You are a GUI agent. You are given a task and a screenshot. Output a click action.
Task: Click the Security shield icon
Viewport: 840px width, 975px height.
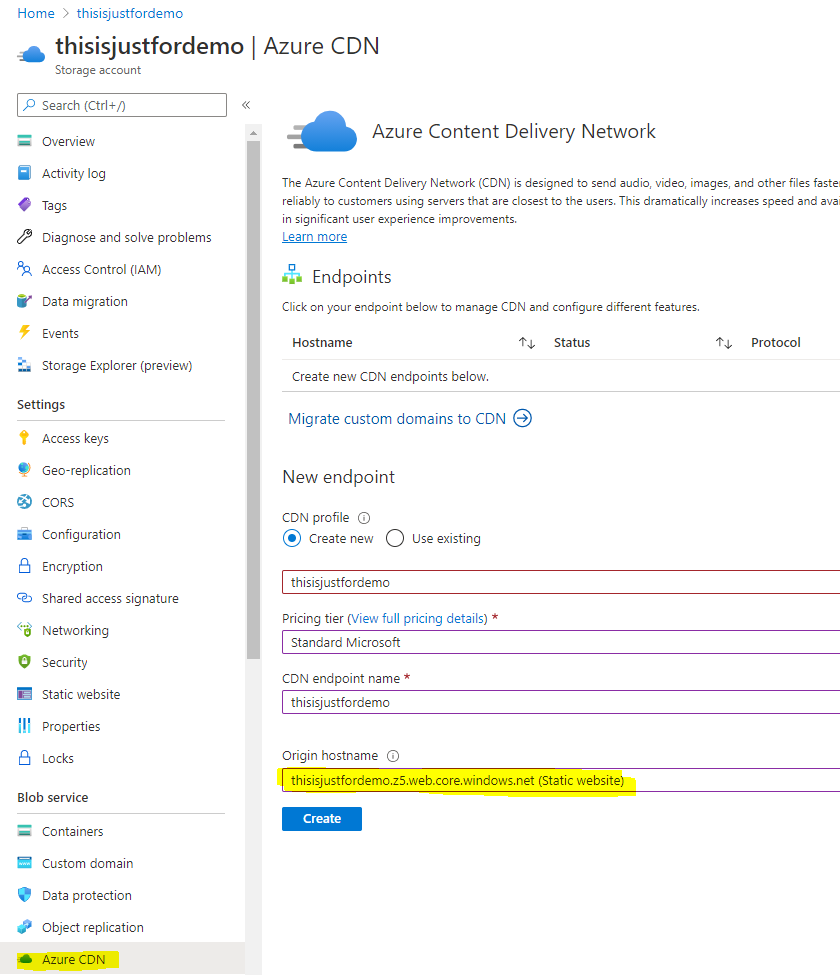pos(24,662)
